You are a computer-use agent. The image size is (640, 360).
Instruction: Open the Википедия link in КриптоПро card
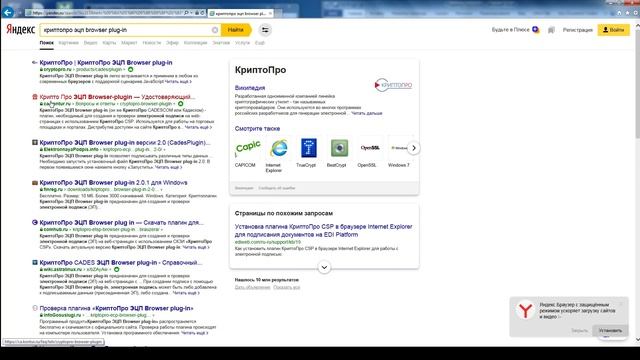pos(250,88)
